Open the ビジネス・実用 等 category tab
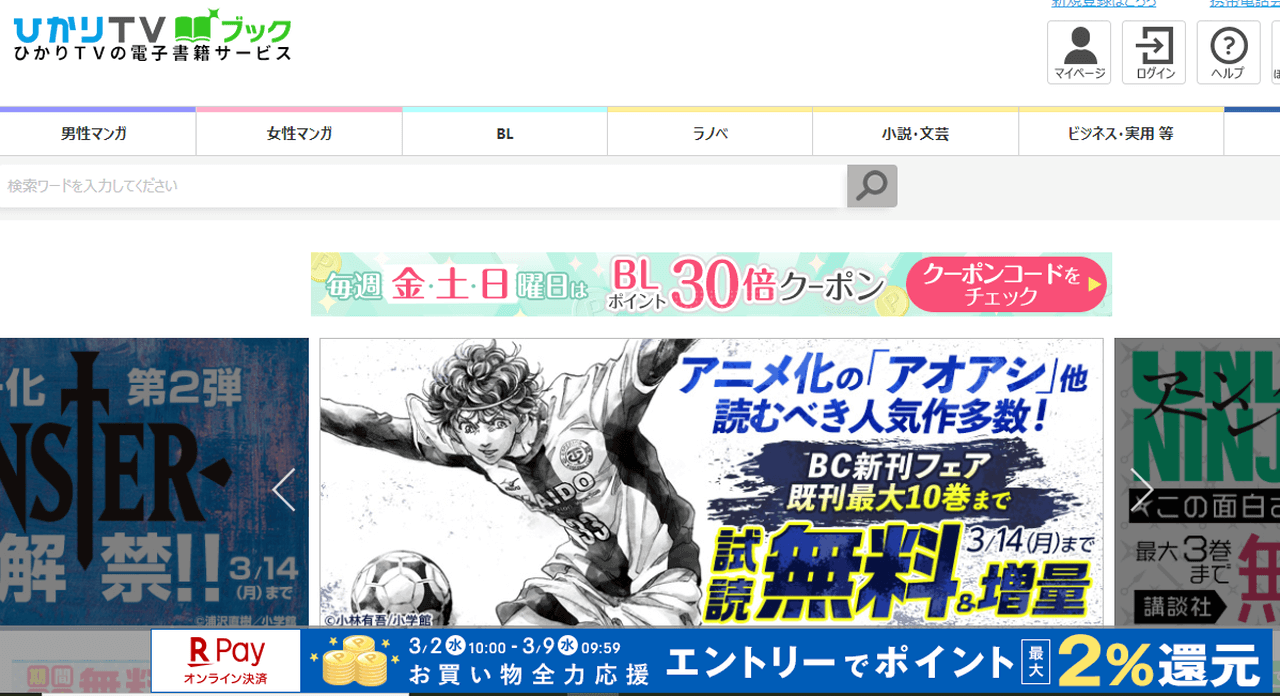The width and height of the screenshot is (1280, 696). [x=1121, y=133]
